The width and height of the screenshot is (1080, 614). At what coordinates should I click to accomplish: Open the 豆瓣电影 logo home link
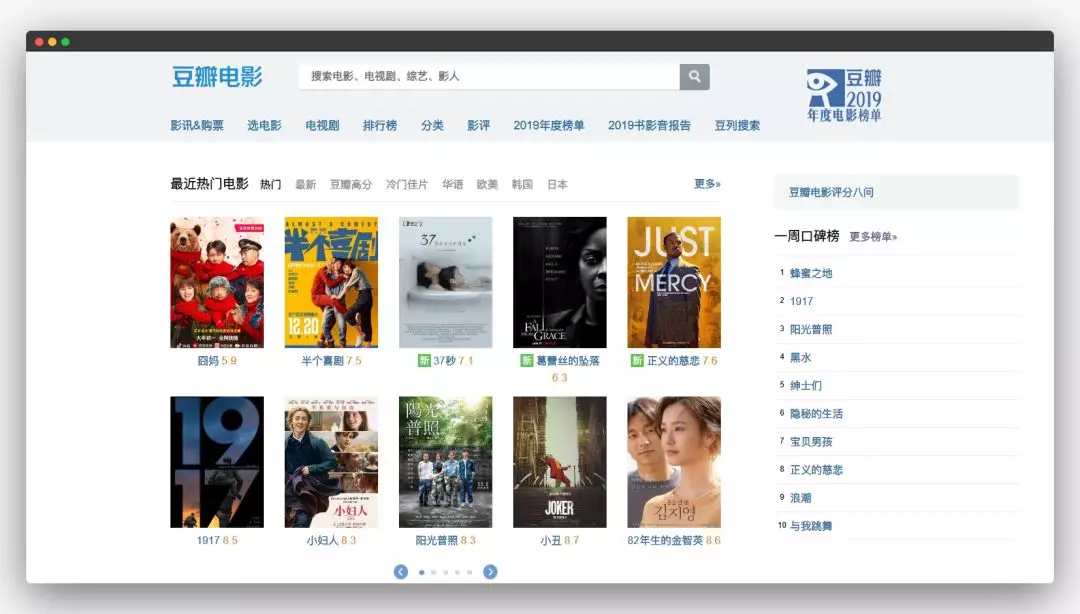coord(217,76)
